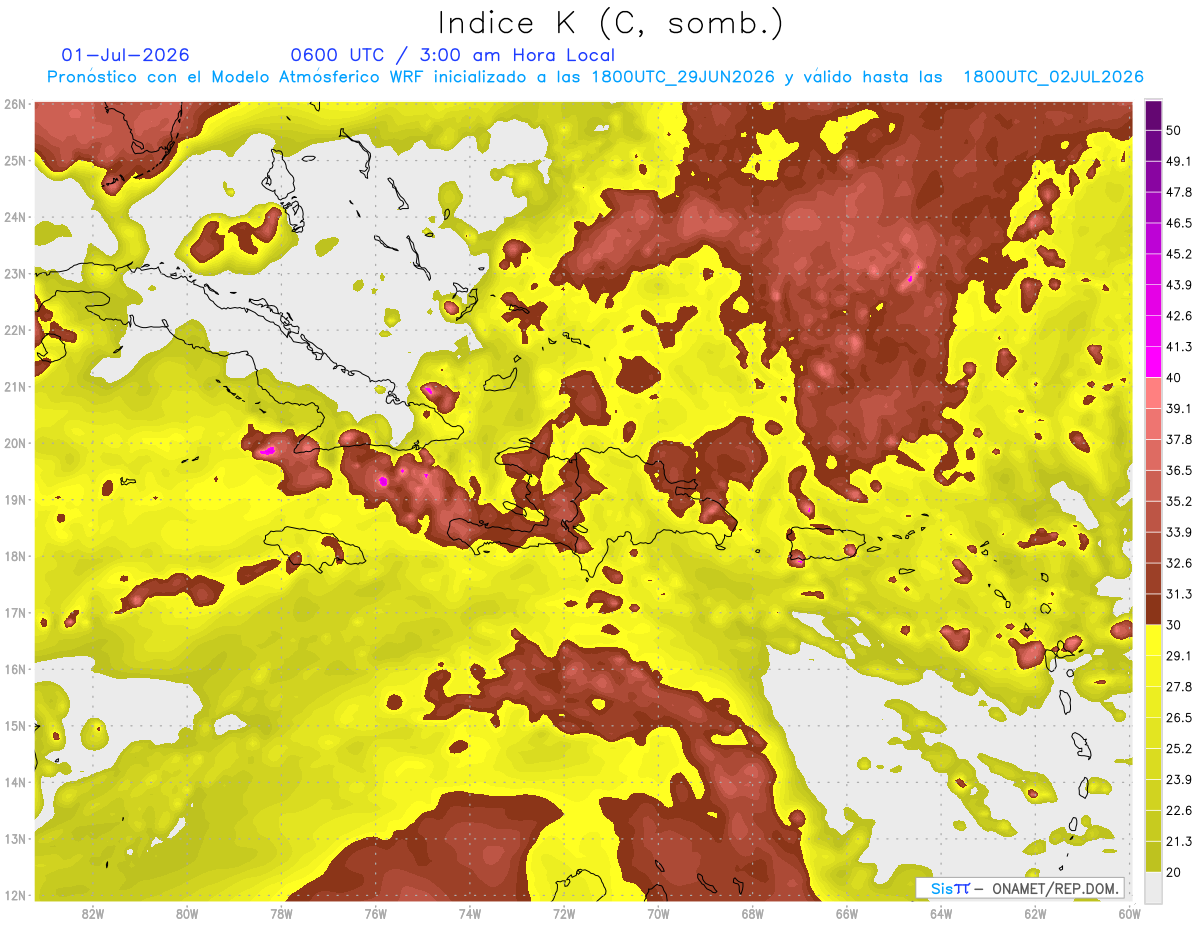Screen dimensions: 1200x927
Task: Click the colorbar value 29.1
Action: [x=1179, y=656]
